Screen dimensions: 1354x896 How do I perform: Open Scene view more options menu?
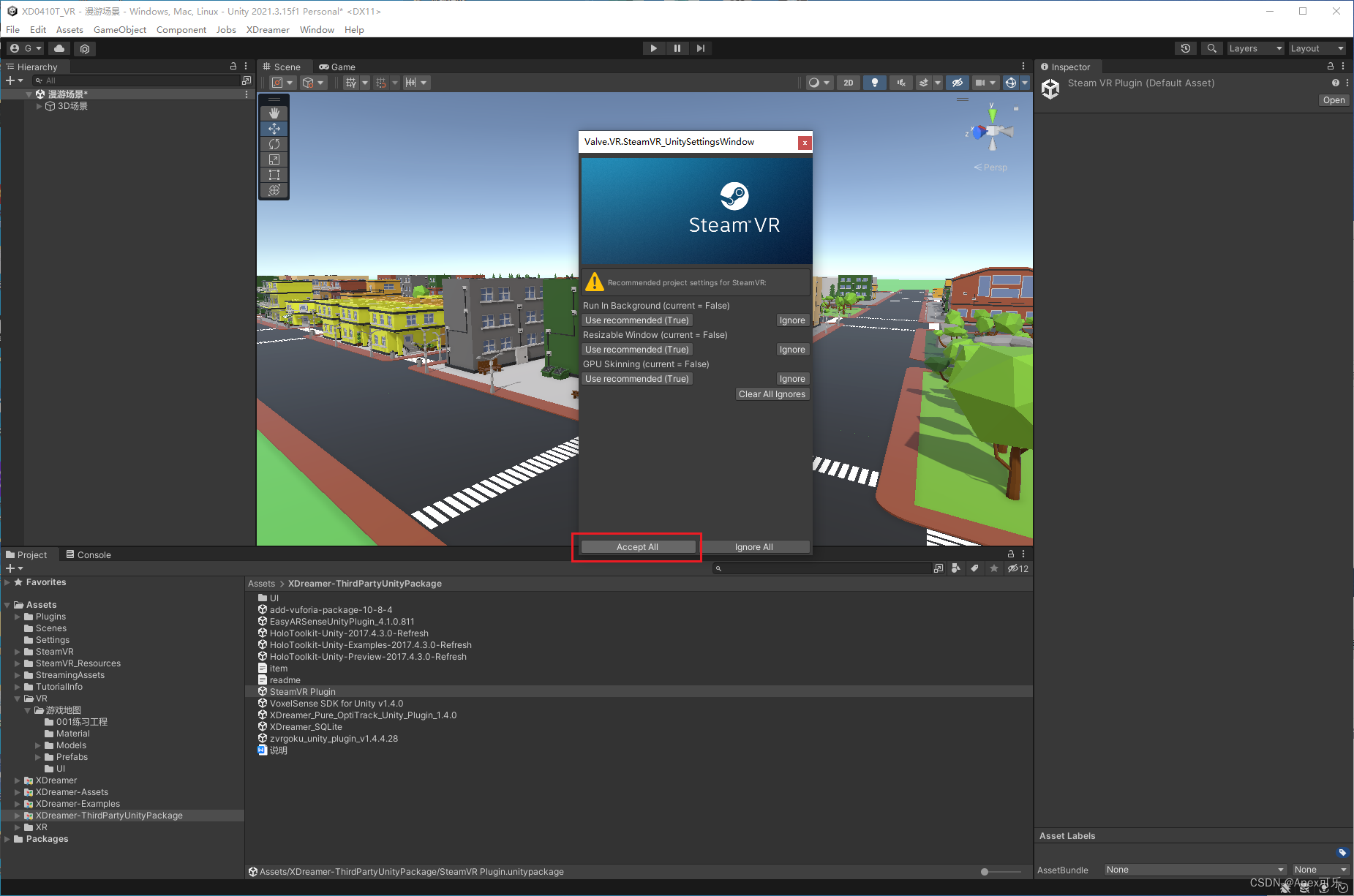[1023, 66]
